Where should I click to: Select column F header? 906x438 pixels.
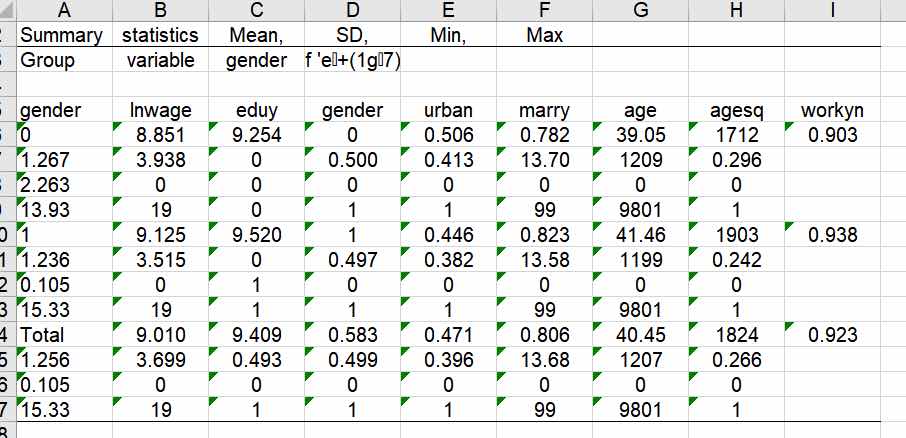pos(544,10)
